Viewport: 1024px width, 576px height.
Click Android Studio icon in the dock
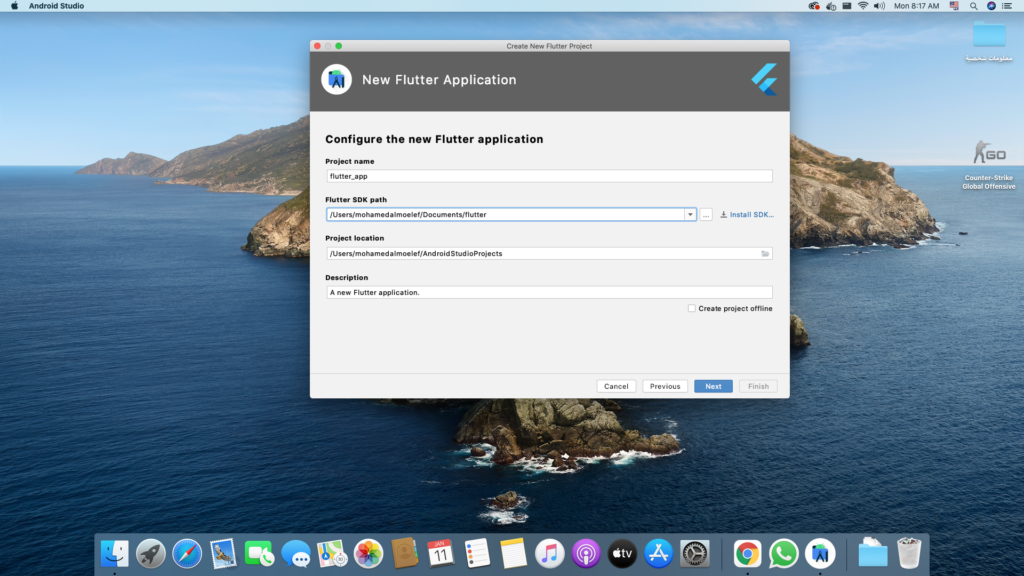820,554
